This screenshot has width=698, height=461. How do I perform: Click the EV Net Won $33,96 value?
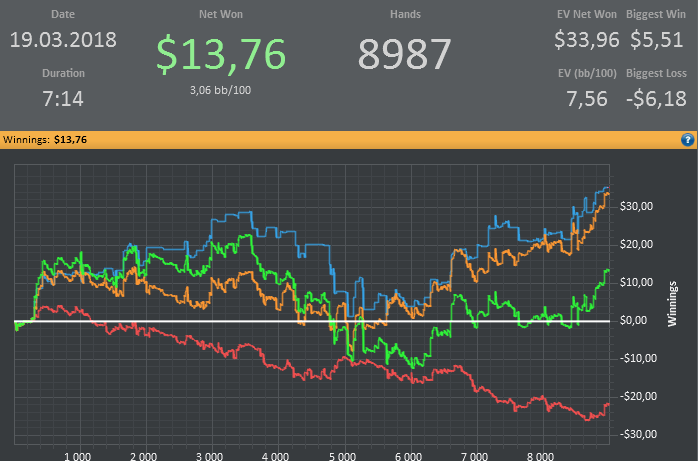[586, 40]
